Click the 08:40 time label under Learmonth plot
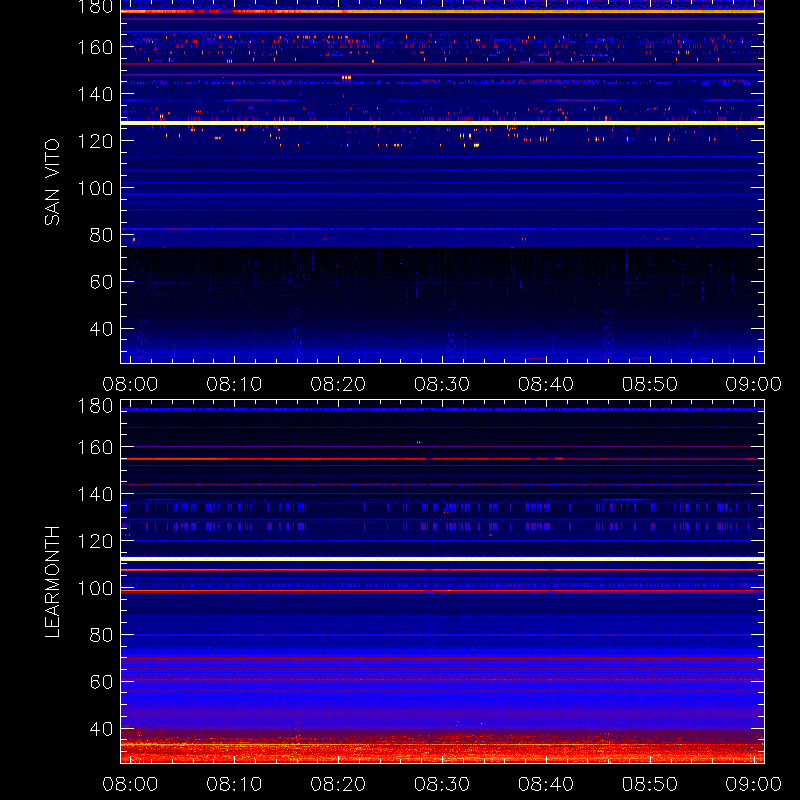Screen dimensions: 800x800 click(x=546, y=784)
